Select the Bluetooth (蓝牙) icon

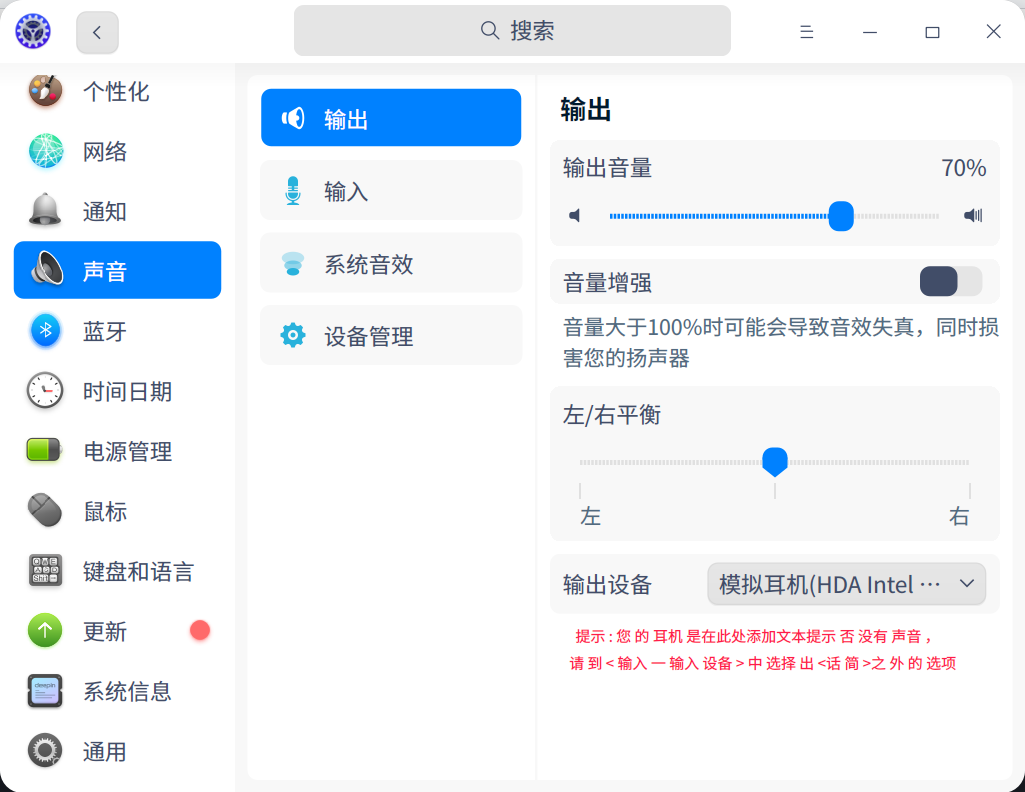pyautogui.click(x=45, y=331)
